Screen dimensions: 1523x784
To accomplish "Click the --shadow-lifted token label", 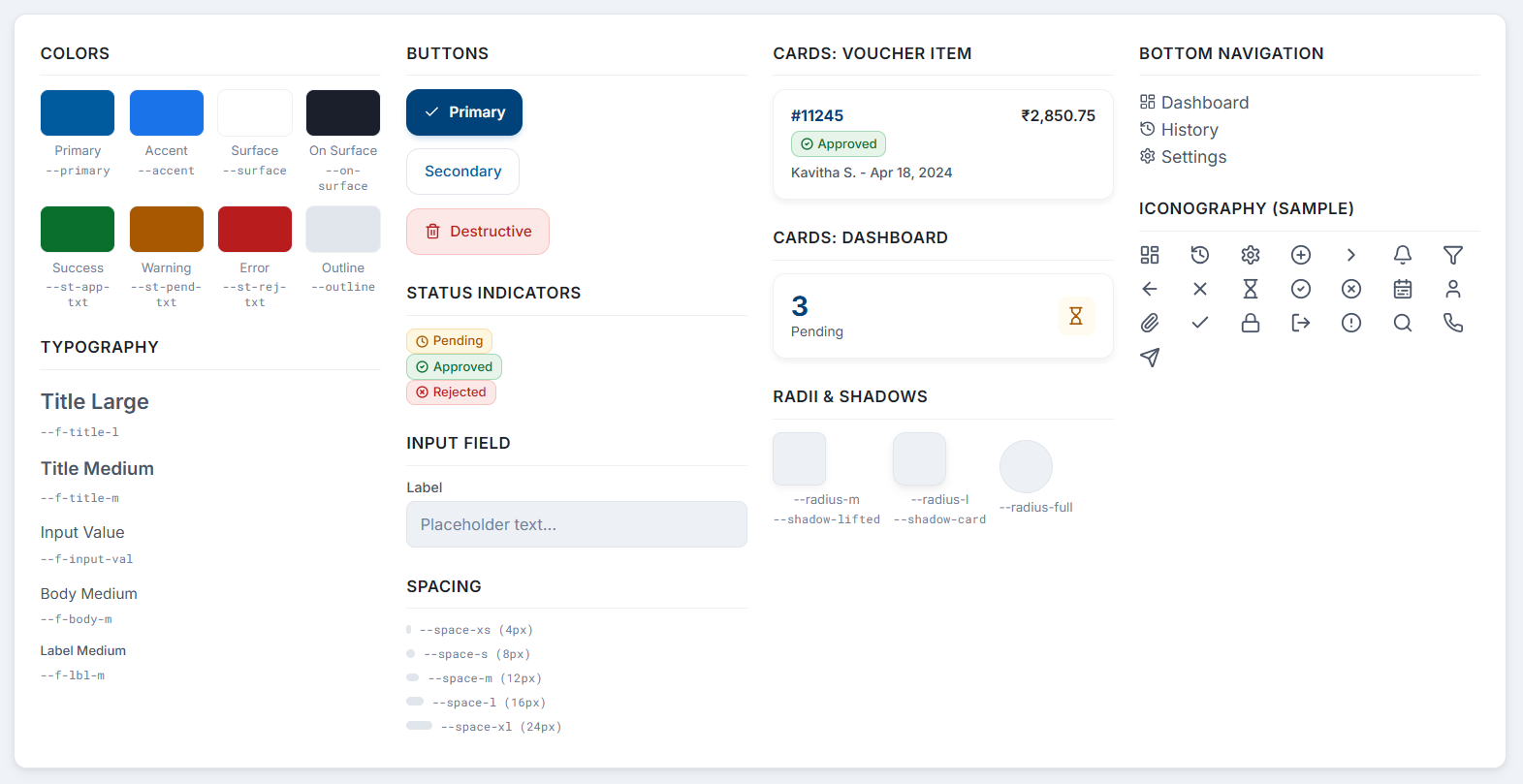I will point(827,519).
